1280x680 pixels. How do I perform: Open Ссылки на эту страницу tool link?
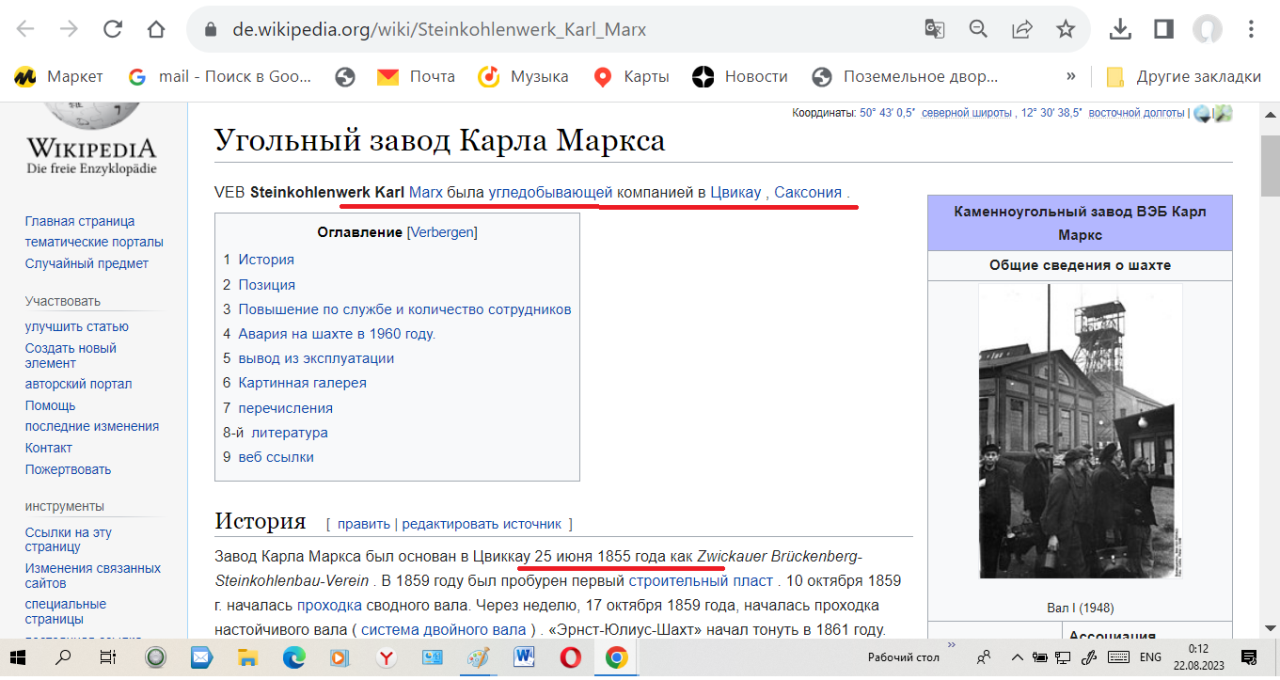coord(68,540)
